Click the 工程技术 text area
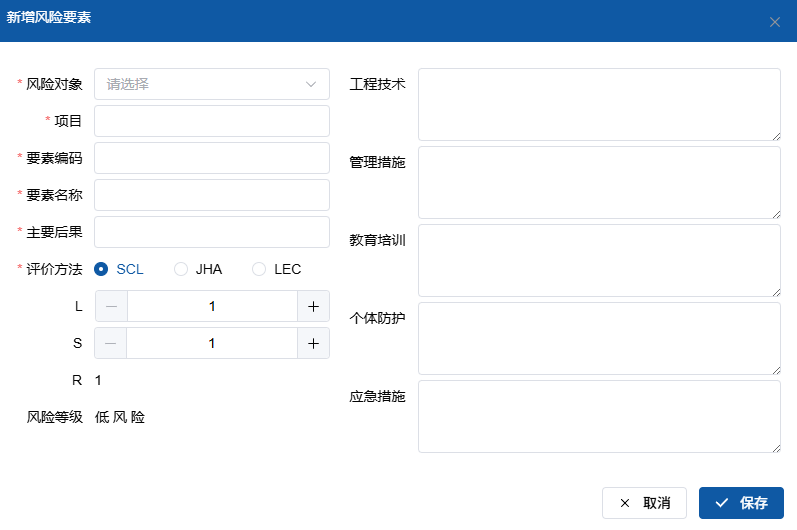 click(x=598, y=104)
